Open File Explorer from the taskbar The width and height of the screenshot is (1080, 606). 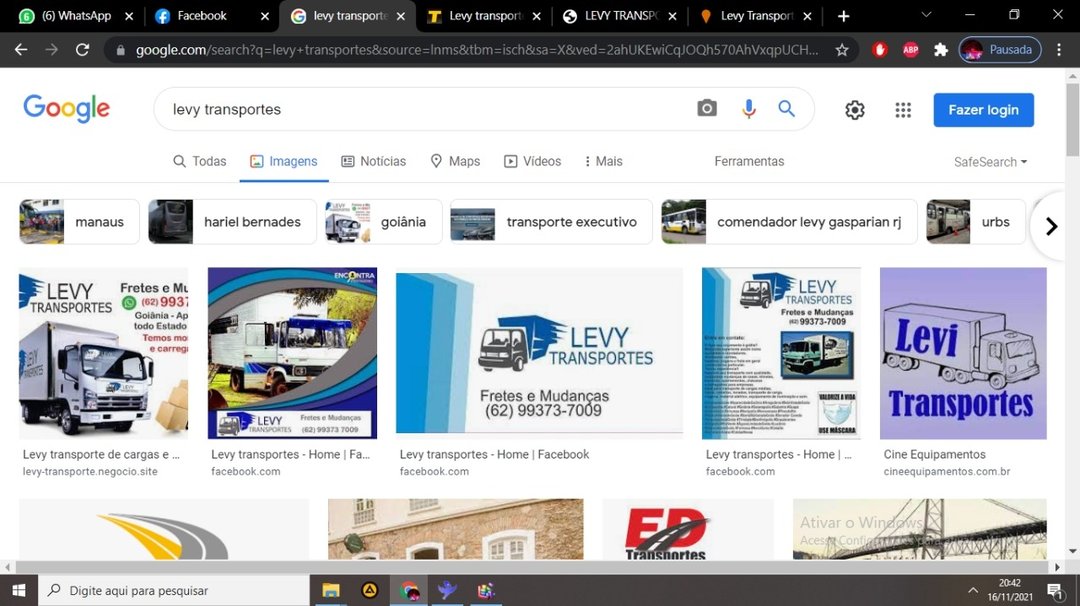[x=331, y=590]
